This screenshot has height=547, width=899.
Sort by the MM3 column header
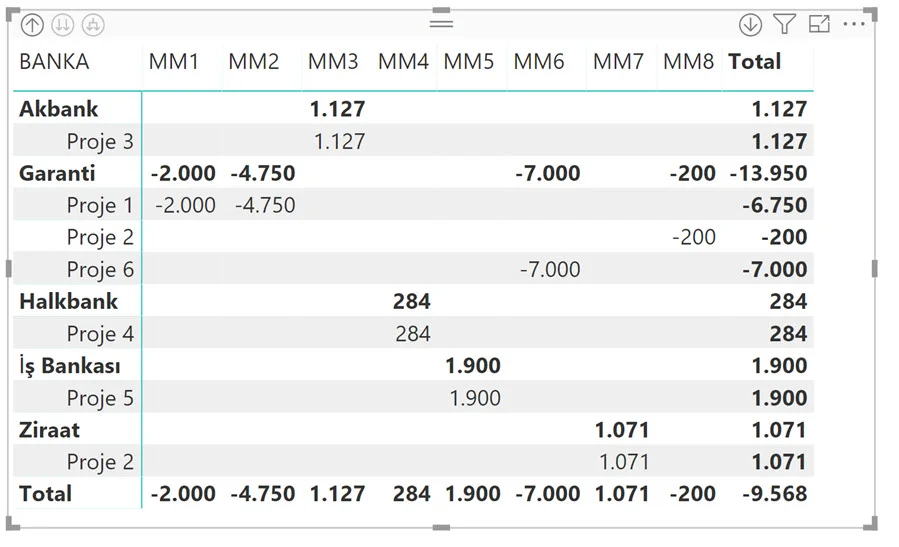[x=332, y=62]
